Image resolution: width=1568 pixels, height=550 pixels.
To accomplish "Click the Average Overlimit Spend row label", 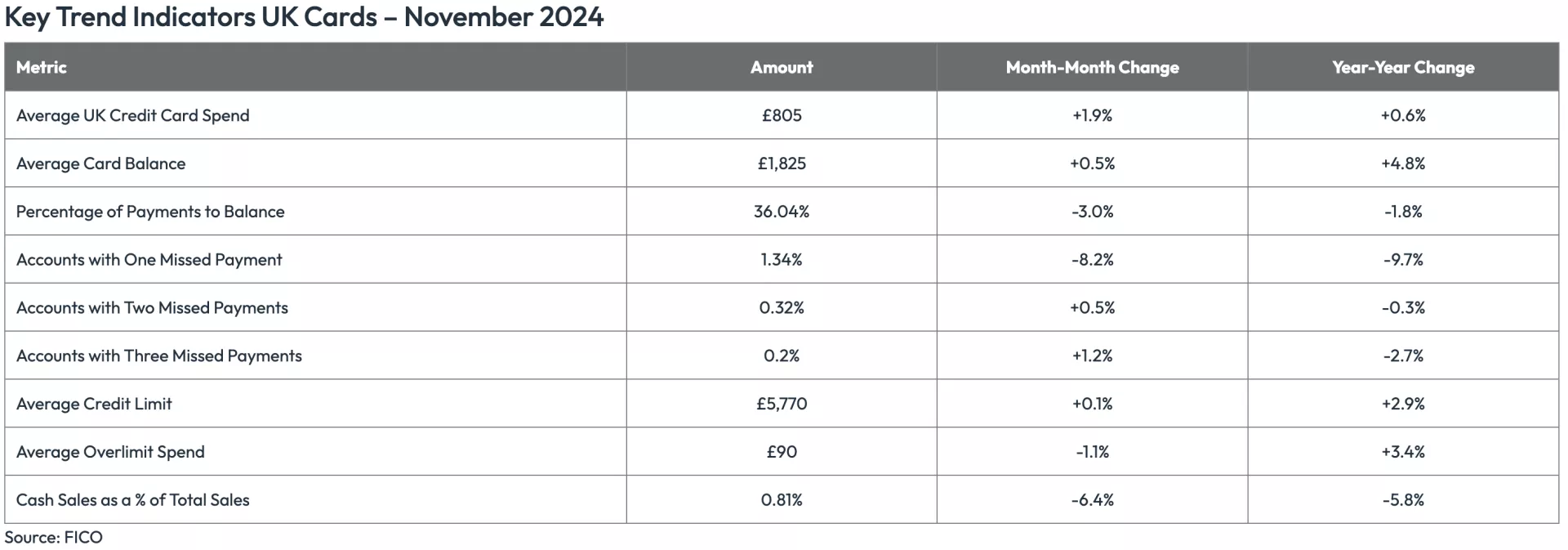I will (x=110, y=452).
